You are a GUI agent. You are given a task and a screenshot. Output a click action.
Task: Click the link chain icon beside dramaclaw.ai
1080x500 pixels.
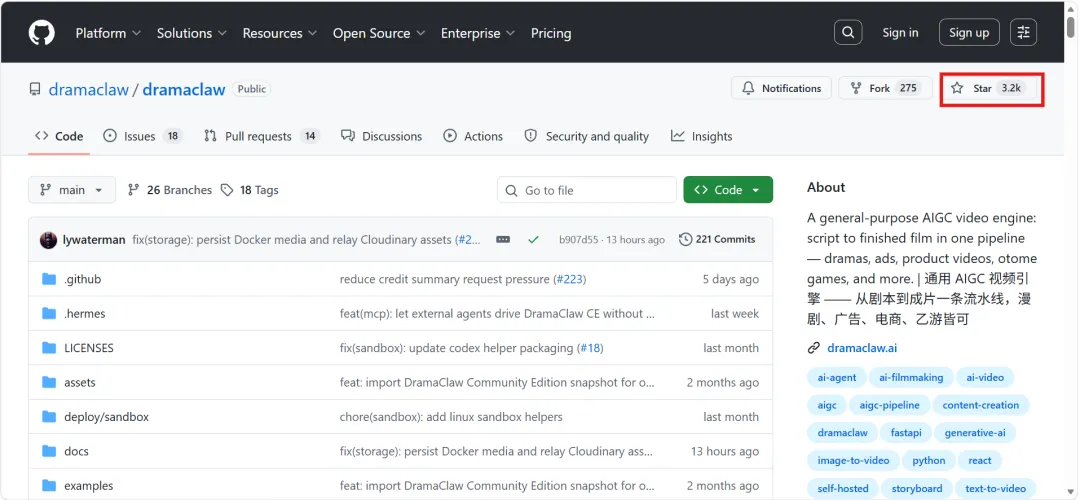coord(813,348)
